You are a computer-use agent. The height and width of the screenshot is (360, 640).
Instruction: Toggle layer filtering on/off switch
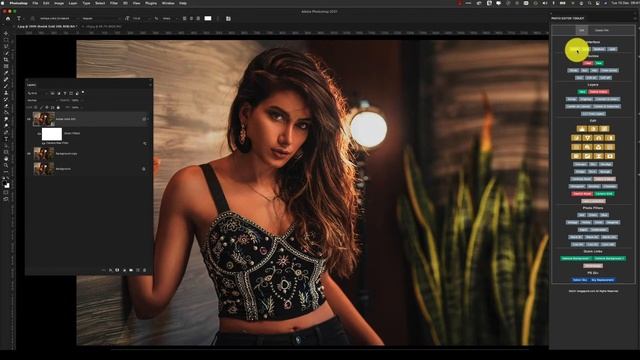pos(83,92)
